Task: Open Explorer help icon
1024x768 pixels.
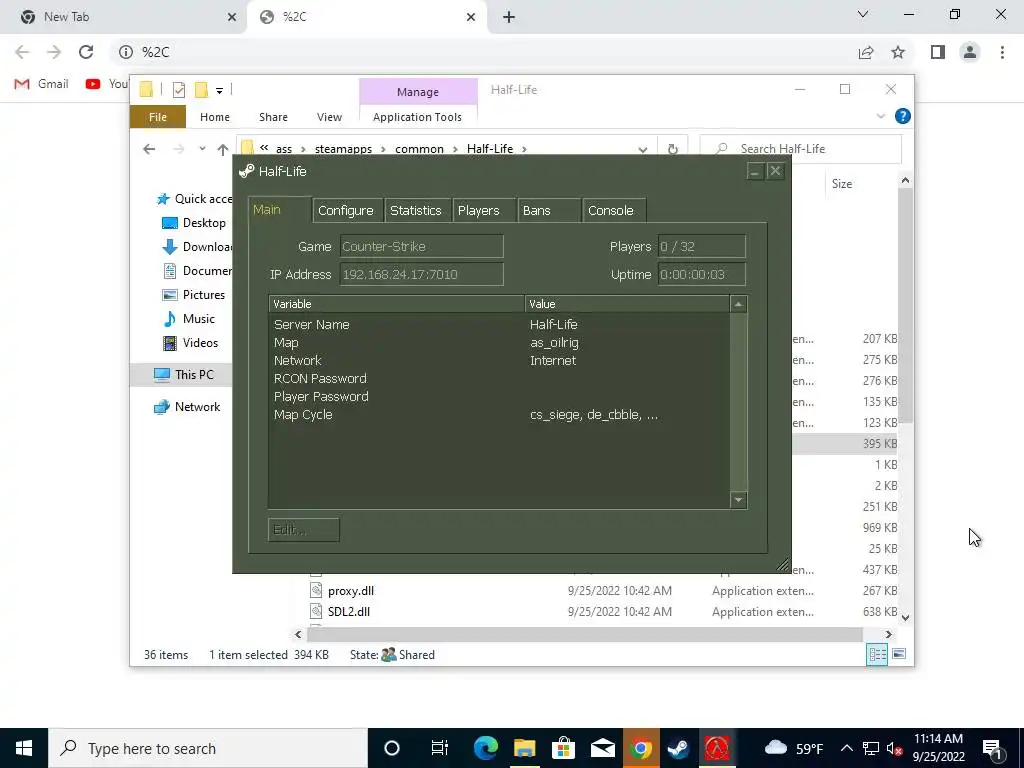Action: tap(903, 116)
